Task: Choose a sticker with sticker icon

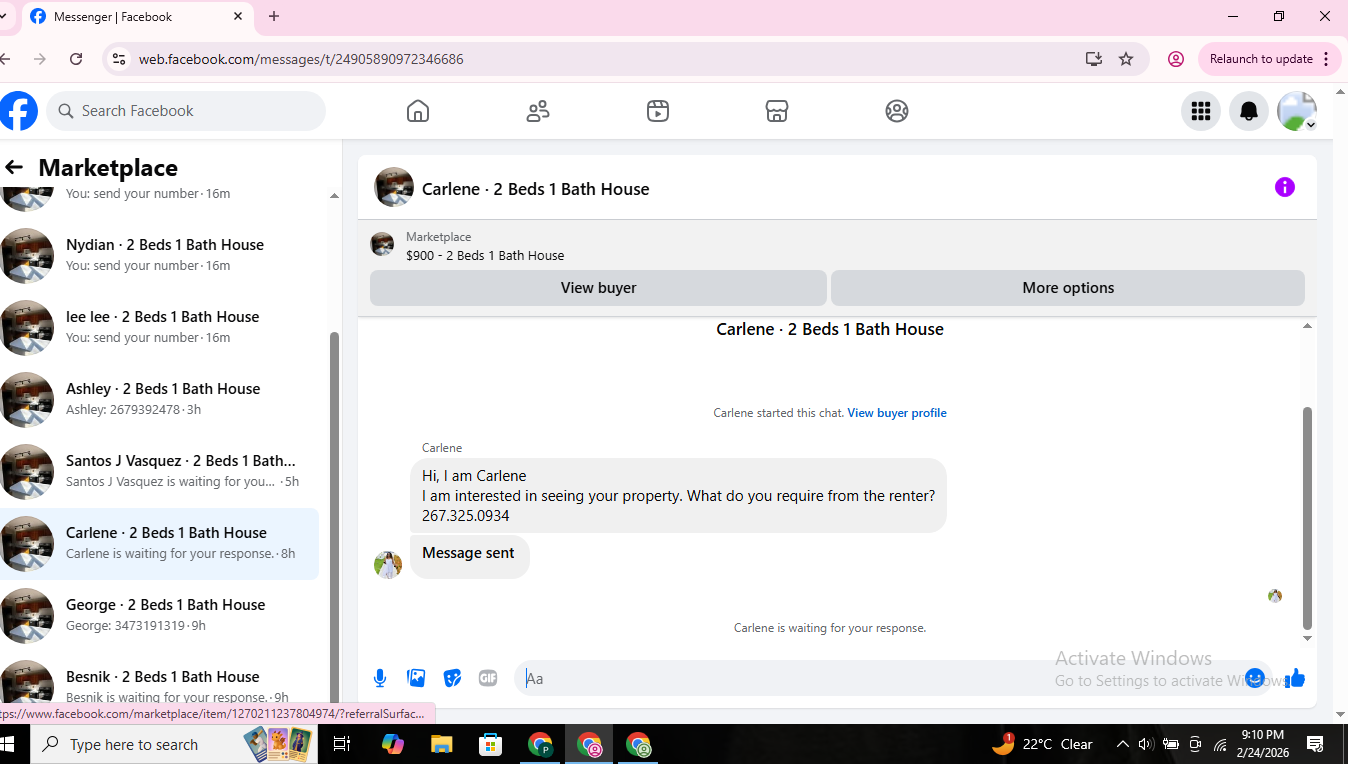Action: coord(452,678)
